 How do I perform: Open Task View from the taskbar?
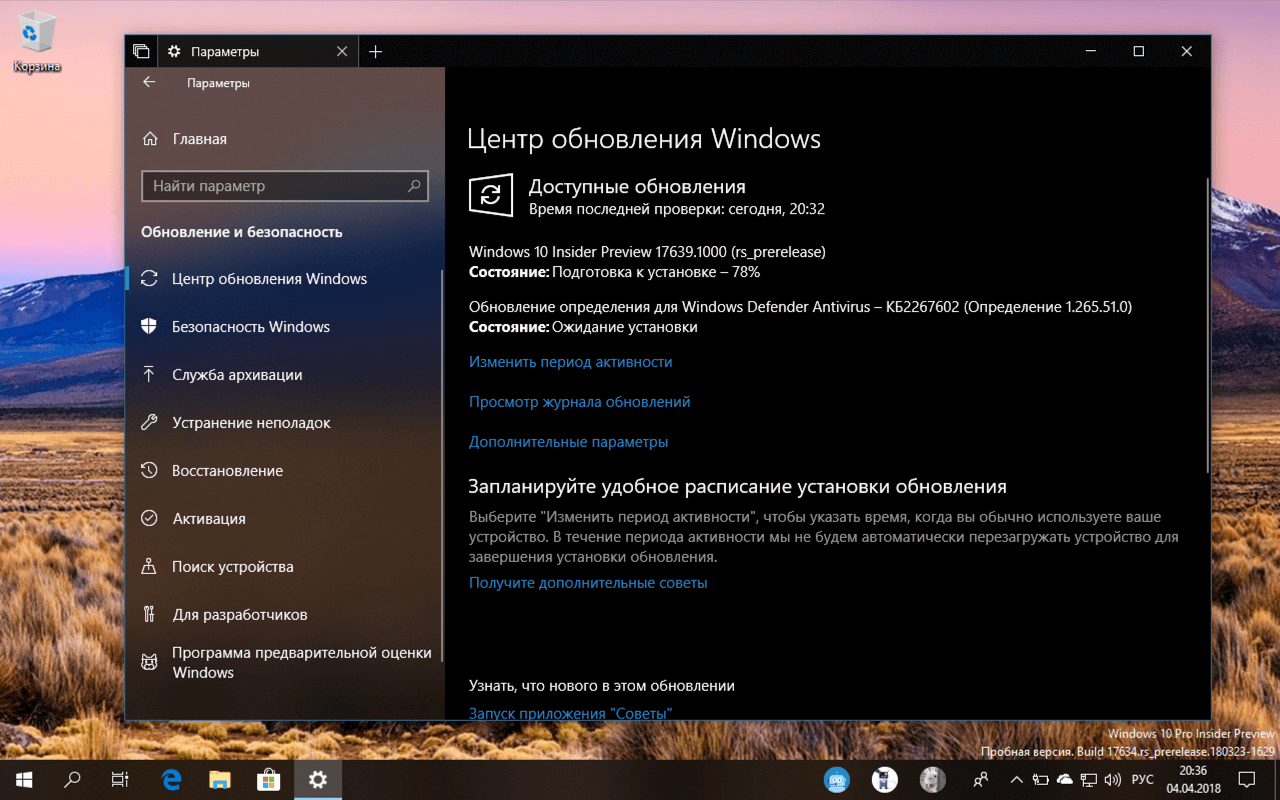click(120, 779)
